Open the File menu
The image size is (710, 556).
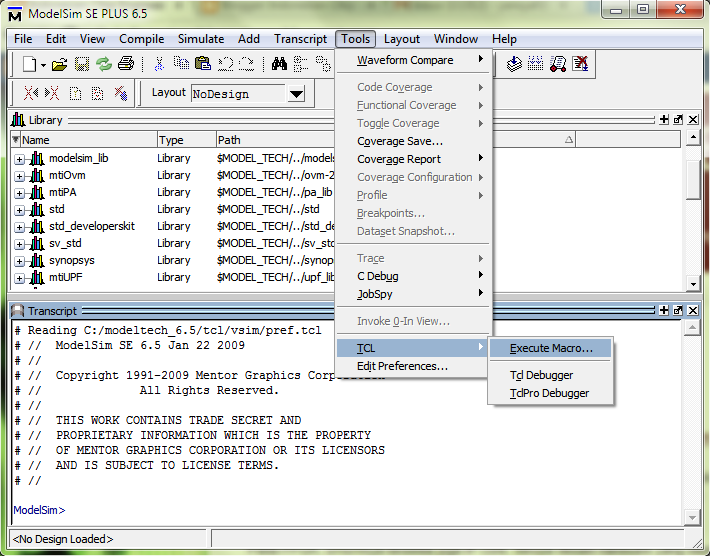coord(23,39)
